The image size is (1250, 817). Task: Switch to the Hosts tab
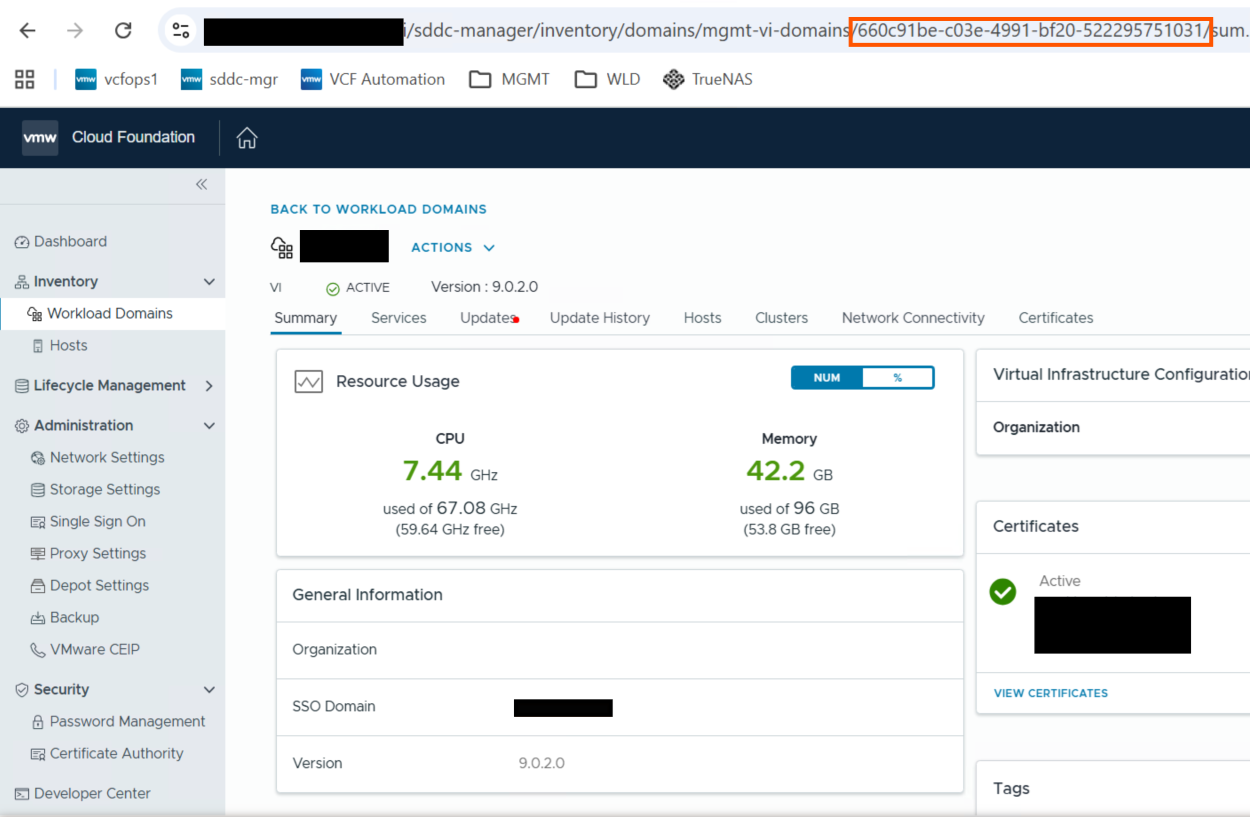[702, 318]
